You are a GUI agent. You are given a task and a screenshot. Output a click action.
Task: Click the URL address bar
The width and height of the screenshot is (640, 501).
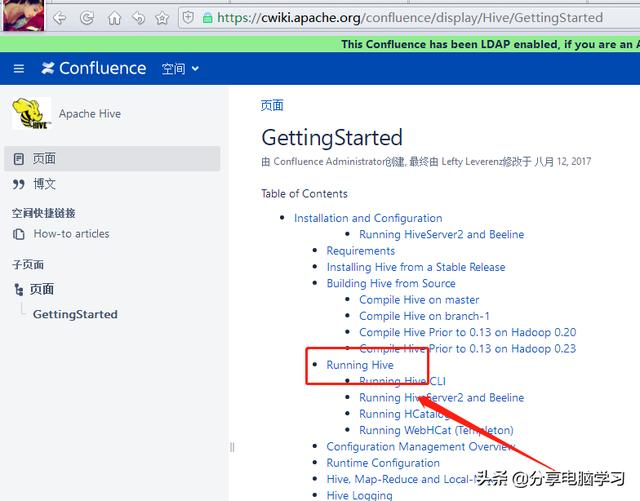click(x=409, y=18)
